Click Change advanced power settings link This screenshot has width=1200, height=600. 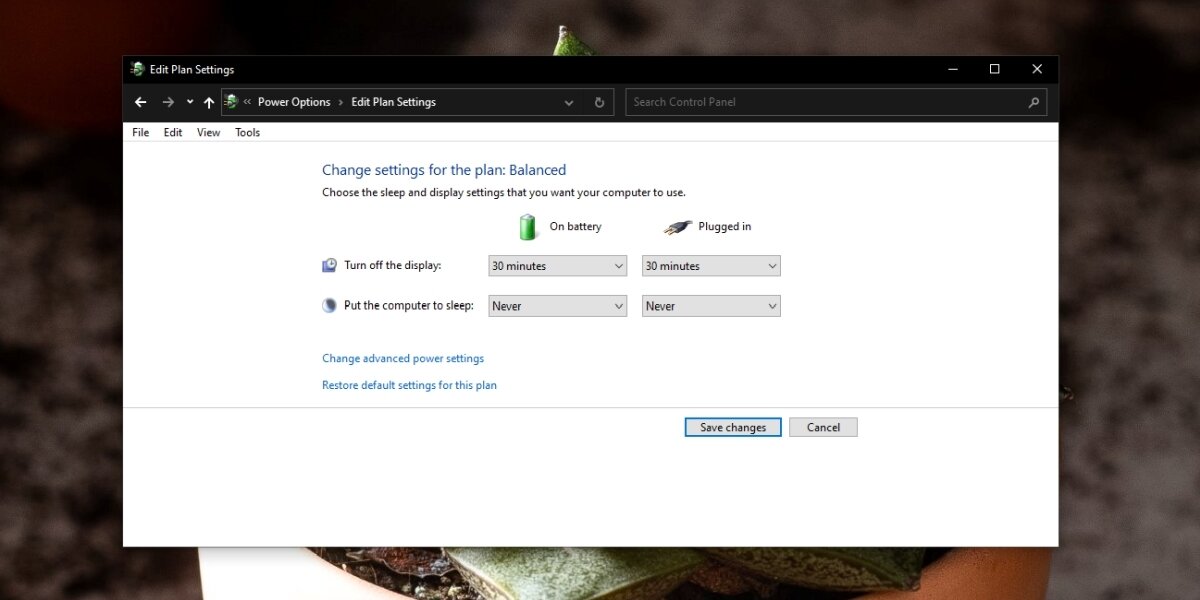(x=402, y=357)
